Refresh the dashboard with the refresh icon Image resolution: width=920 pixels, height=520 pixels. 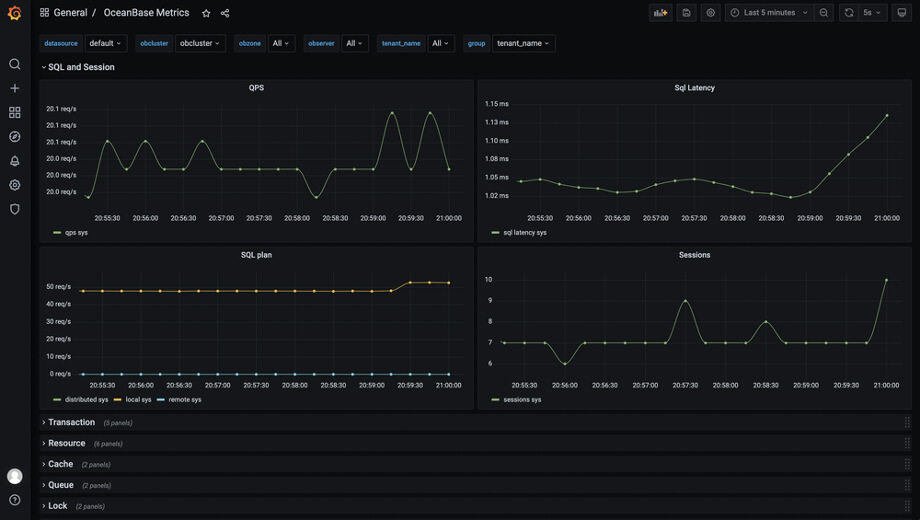848,13
